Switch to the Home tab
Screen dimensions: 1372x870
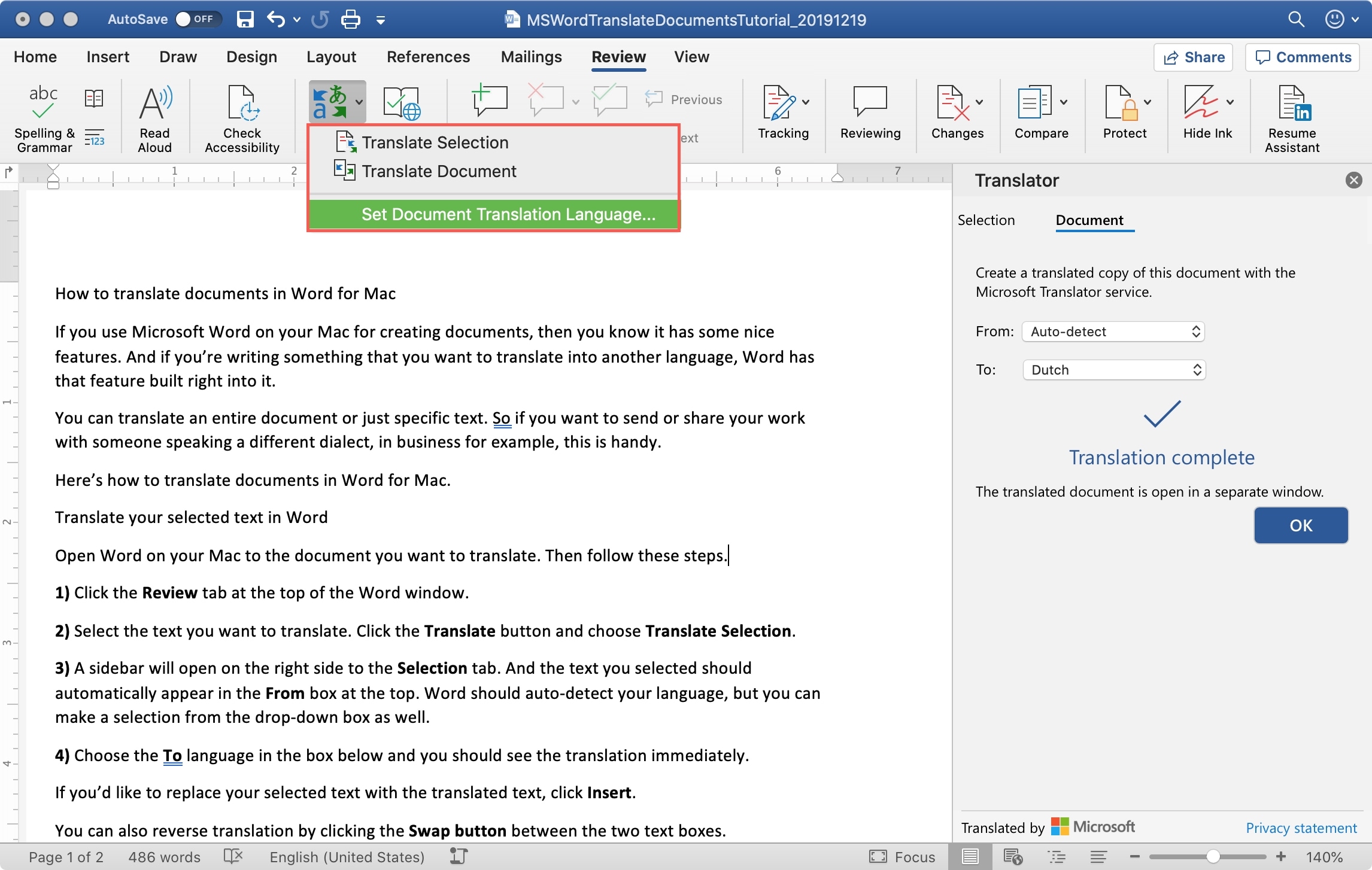click(35, 57)
